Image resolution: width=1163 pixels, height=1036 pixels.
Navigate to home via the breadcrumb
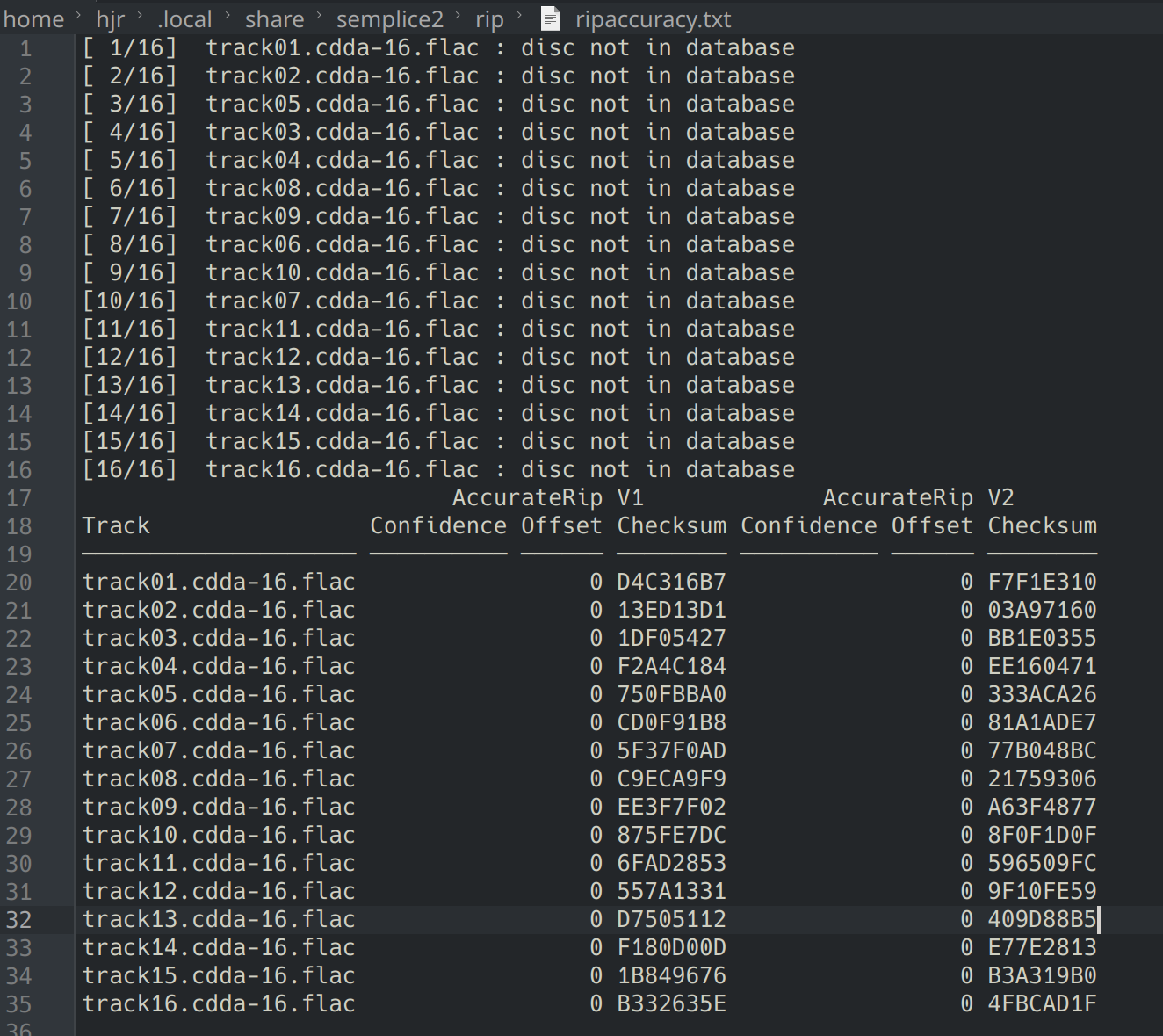[33, 18]
